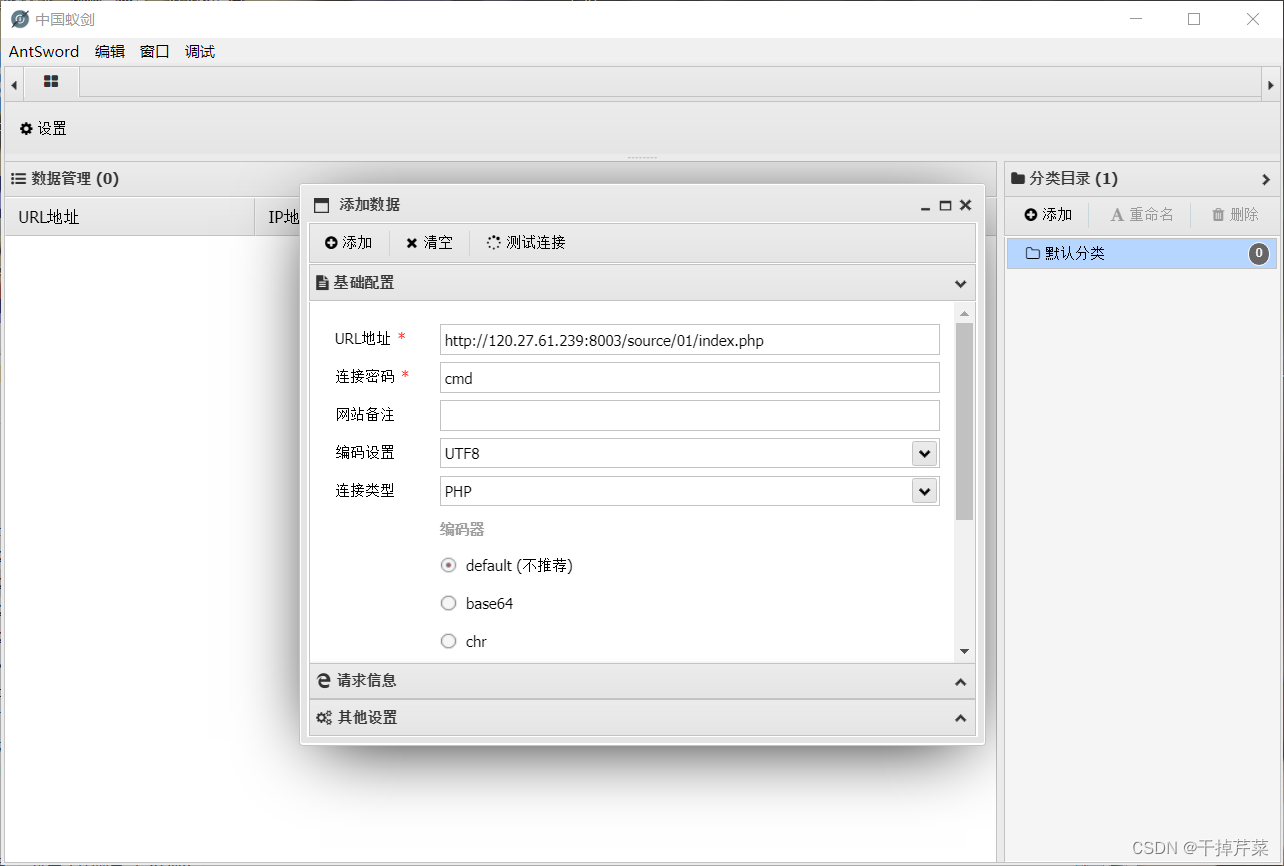The image size is (1284, 866).
Task: Select the chr encoder option
Action: pyautogui.click(x=449, y=641)
